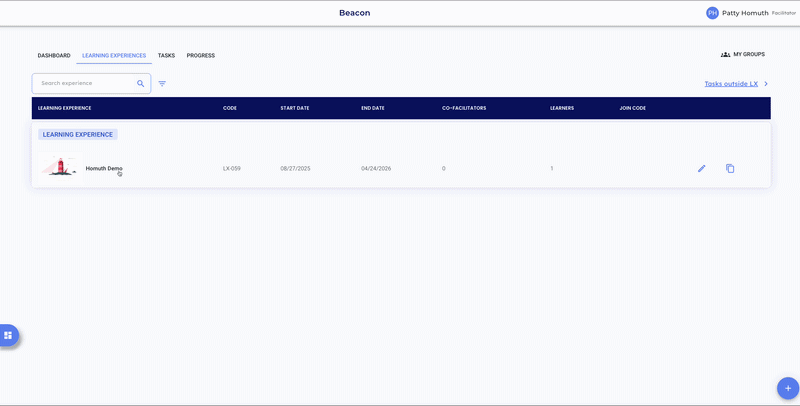Expand the chevron beside Tasks outside LX
The height and width of the screenshot is (406, 800).
click(x=766, y=84)
